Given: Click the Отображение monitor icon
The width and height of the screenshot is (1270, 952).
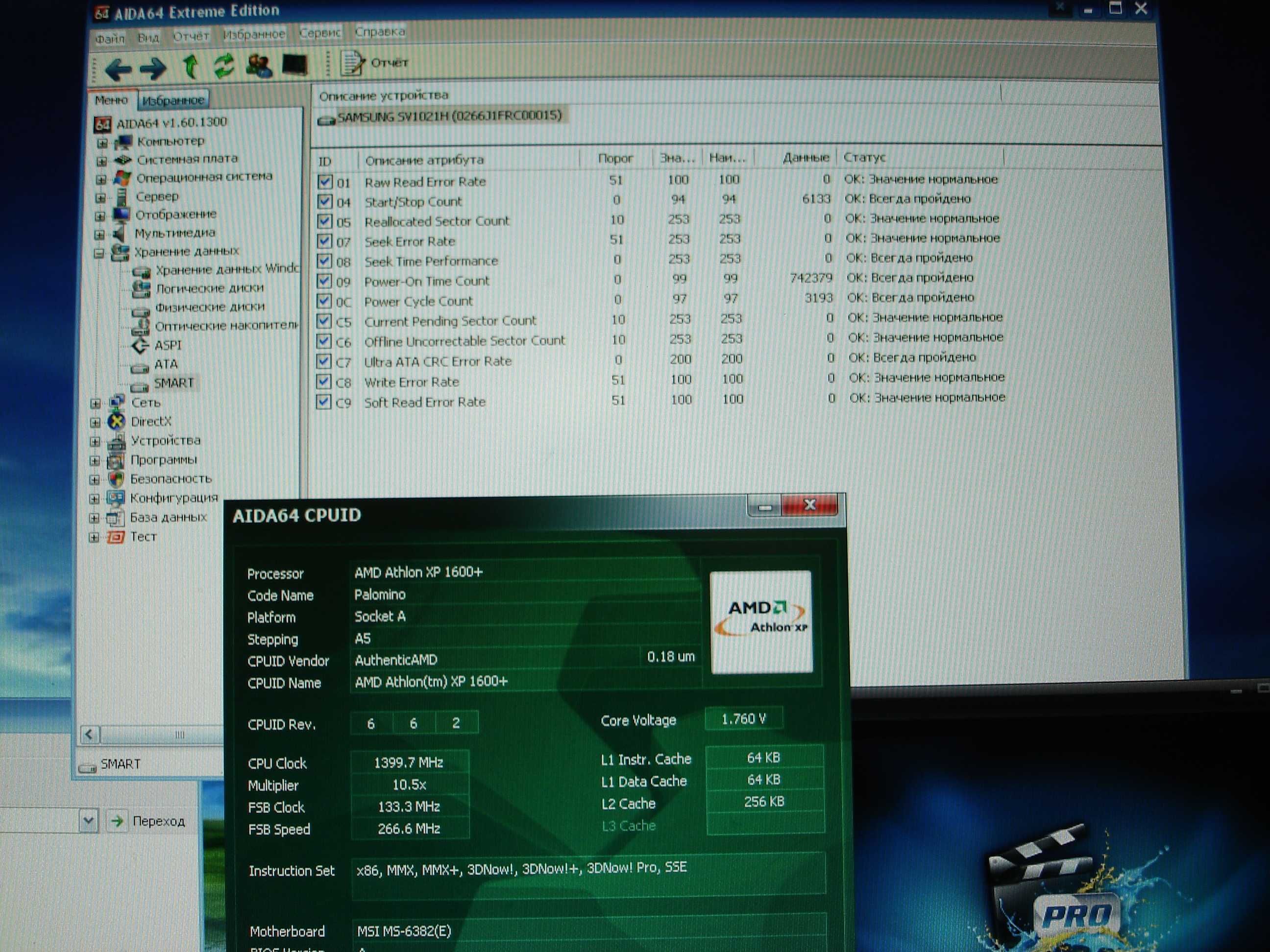Looking at the screenshot, I should pyautogui.click(x=121, y=215).
